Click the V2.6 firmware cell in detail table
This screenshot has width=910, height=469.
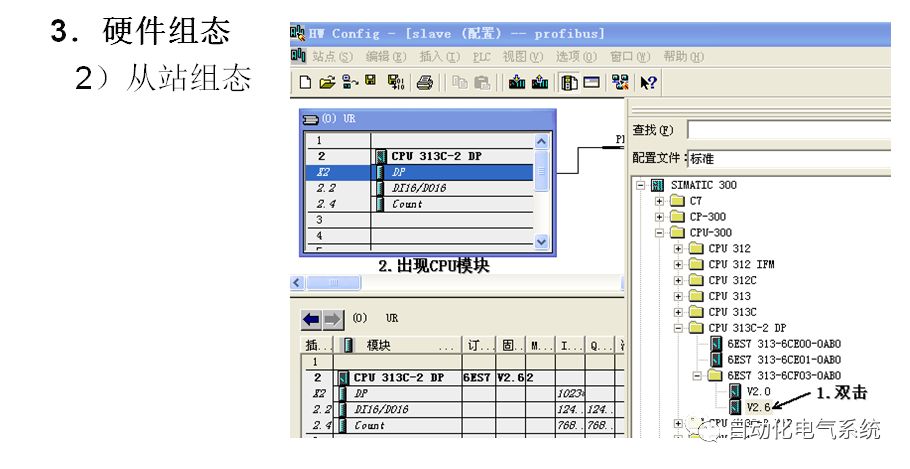coord(510,377)
